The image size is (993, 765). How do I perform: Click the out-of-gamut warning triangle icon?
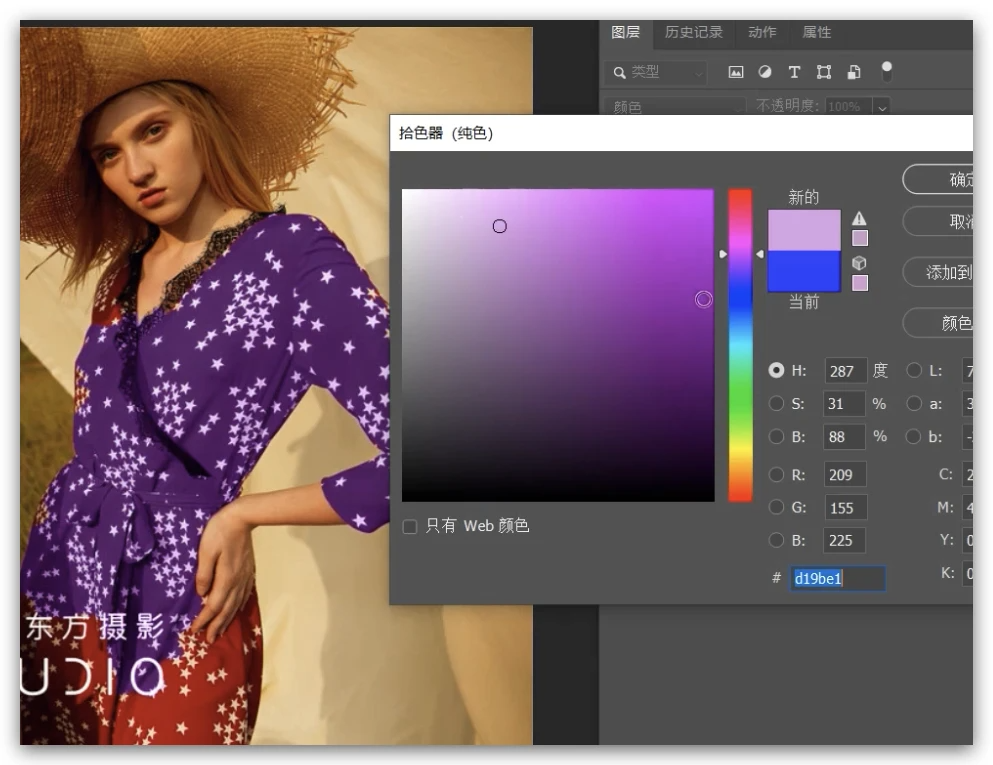point(859,219)
